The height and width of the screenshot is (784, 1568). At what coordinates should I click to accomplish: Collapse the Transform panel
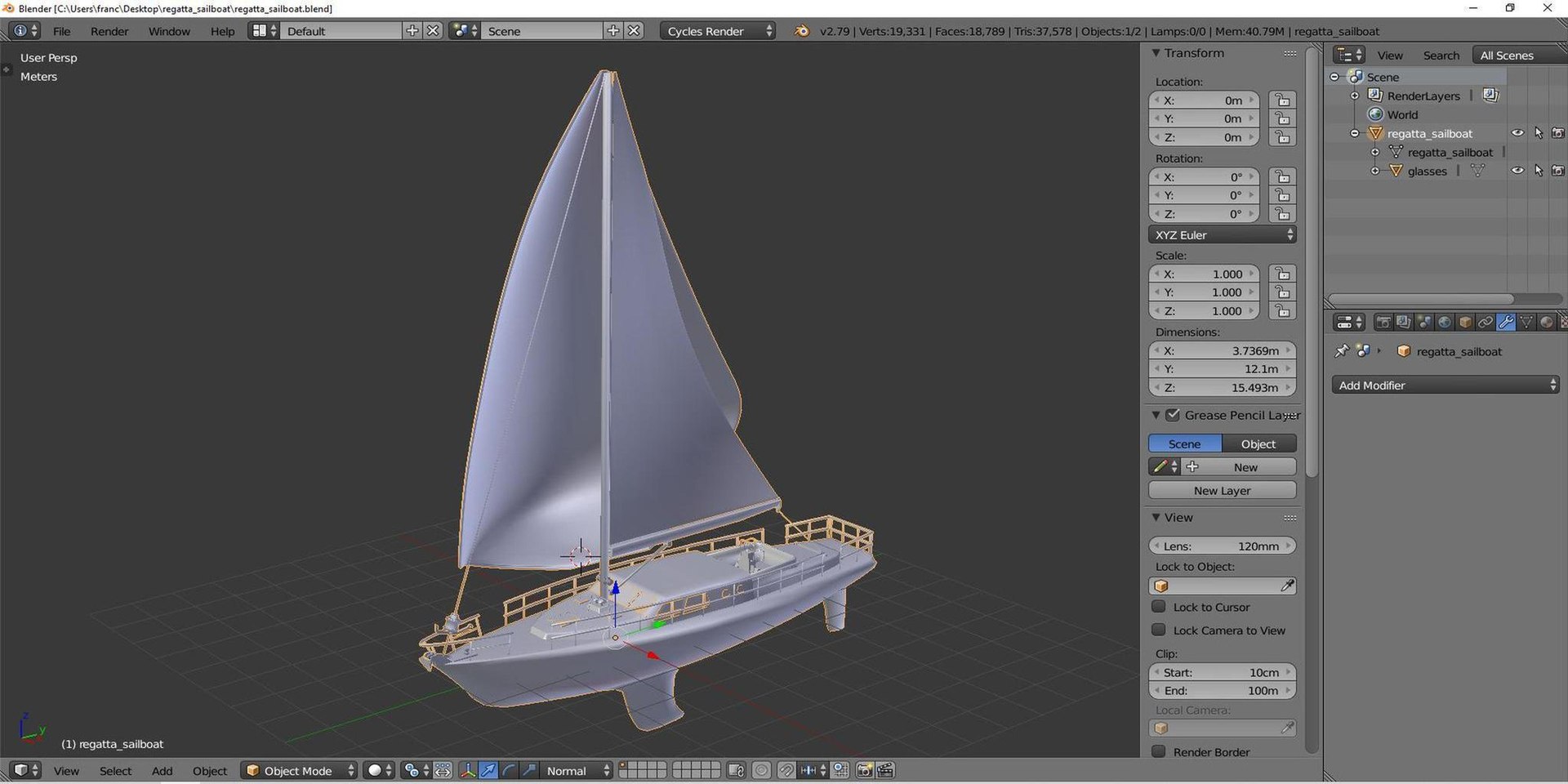[x=1156, y=53]
